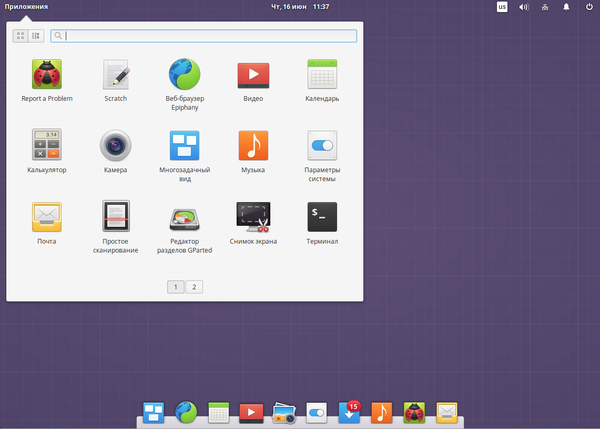This screenshot has height=429, width=600.
Task: Click the AppCenter dock icon with badge 15
Action: point(350,412)
